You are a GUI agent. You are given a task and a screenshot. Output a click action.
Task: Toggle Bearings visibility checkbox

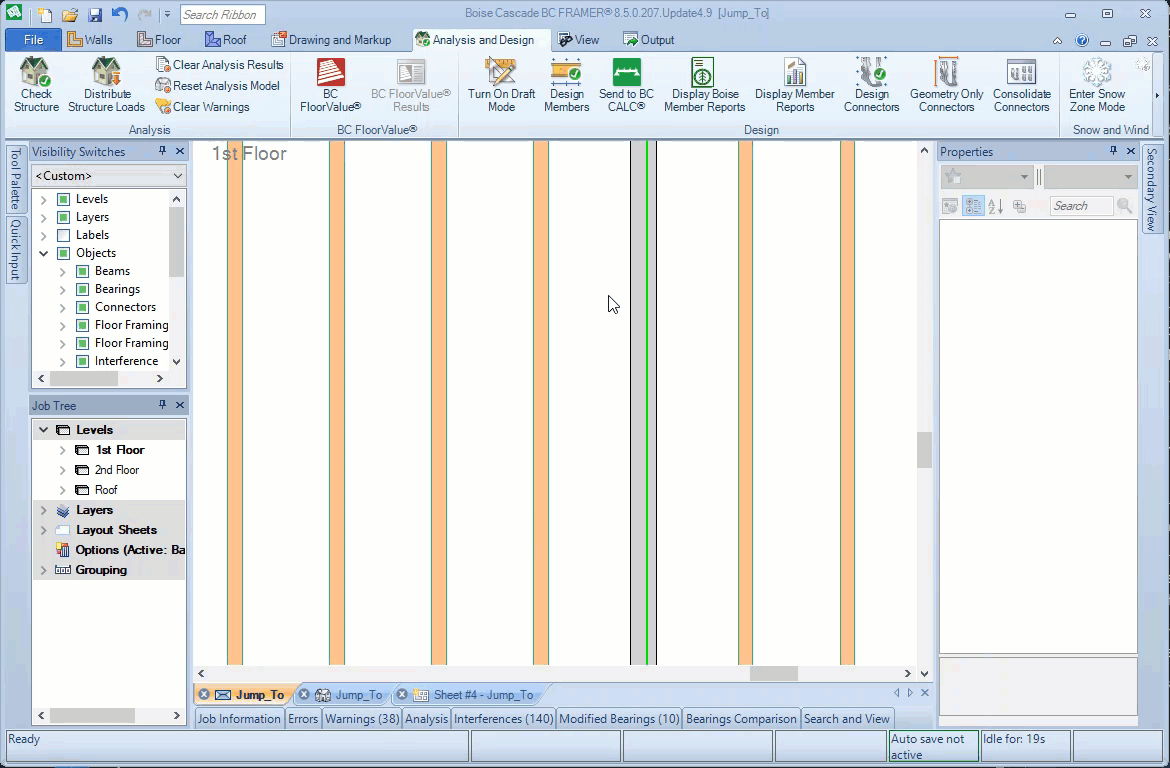click(83, 289)
